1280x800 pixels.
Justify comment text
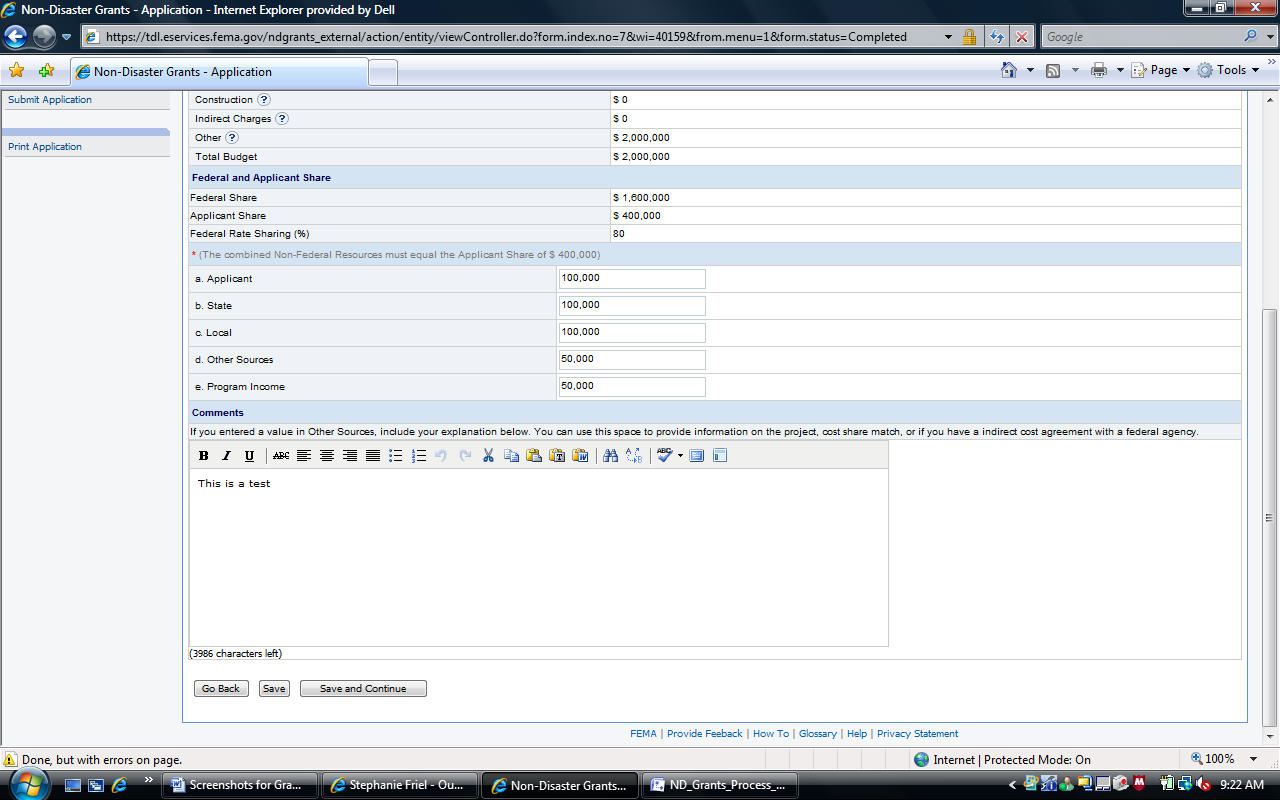(x=373, y=456)
